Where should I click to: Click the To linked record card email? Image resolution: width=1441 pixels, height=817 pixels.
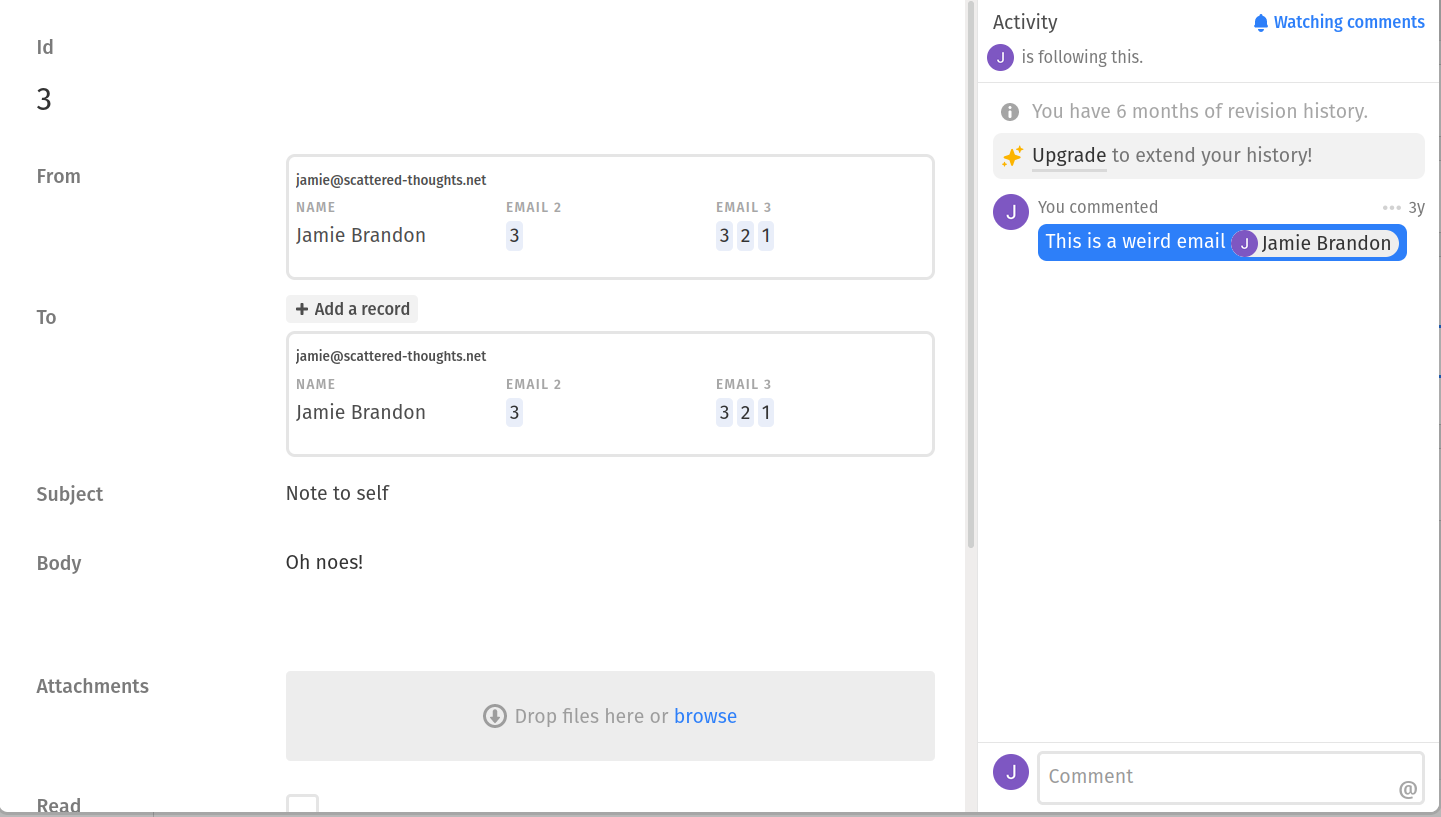391,356
